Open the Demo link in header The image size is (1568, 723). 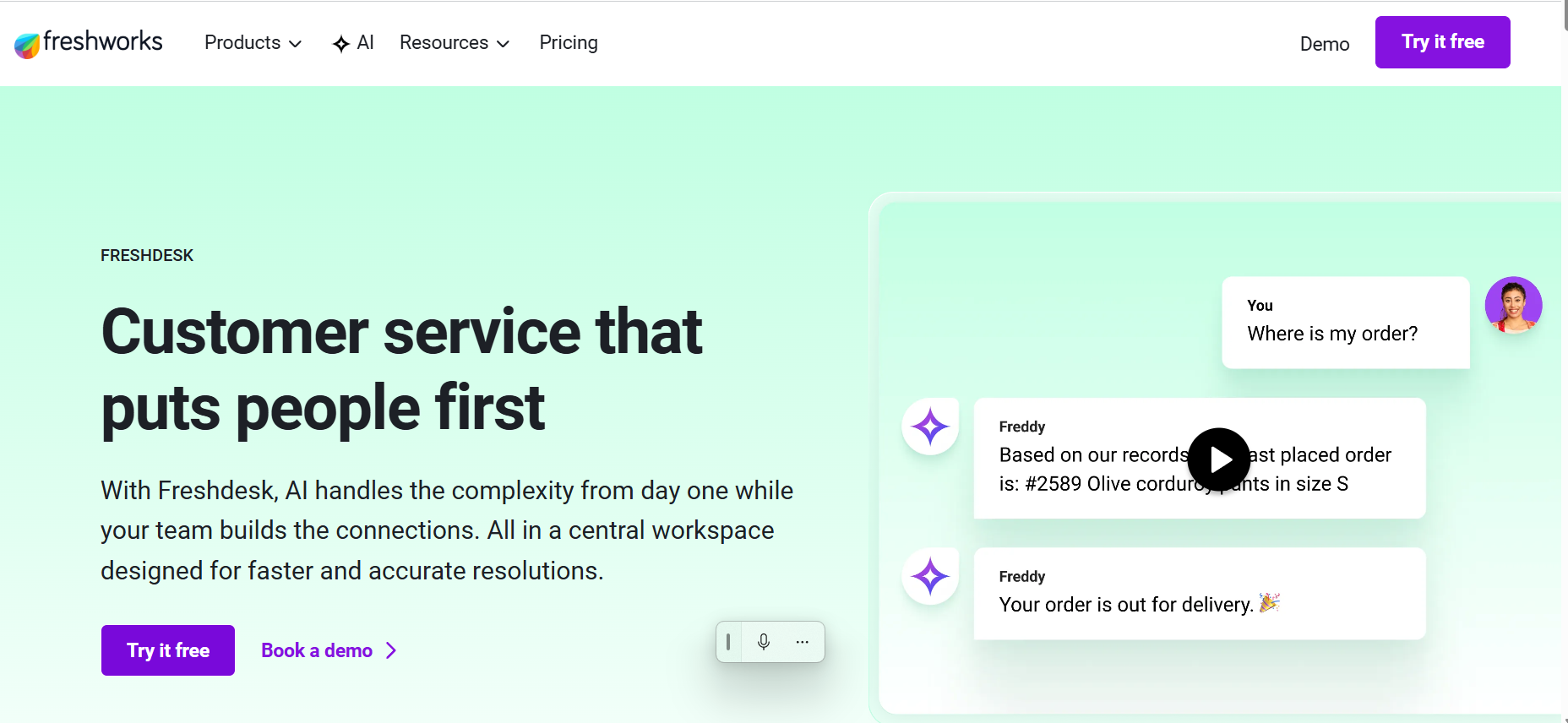tap(1325, 44)
